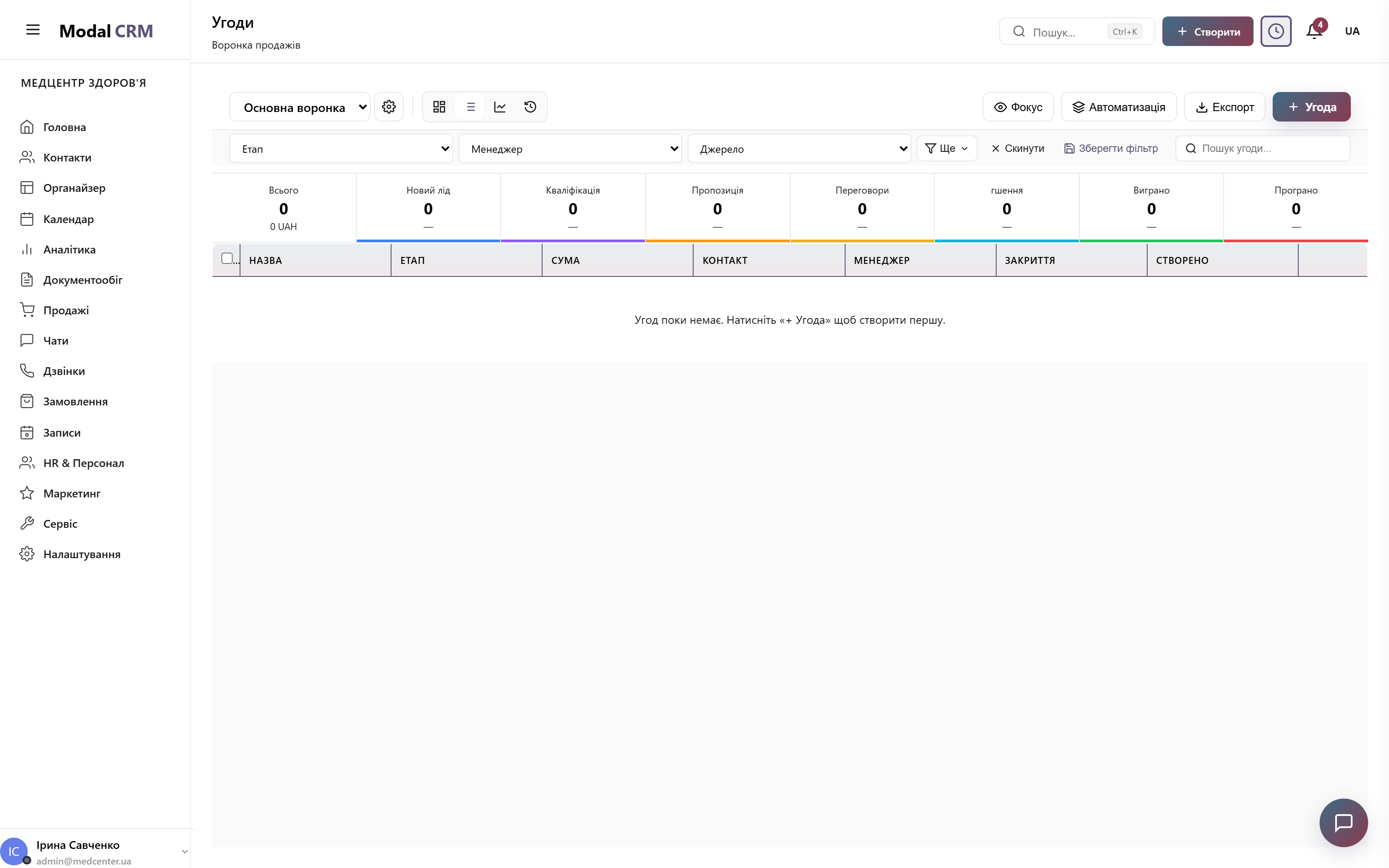
Task: Add a new deal with + Угода
Action: (x=1311, y=107)
